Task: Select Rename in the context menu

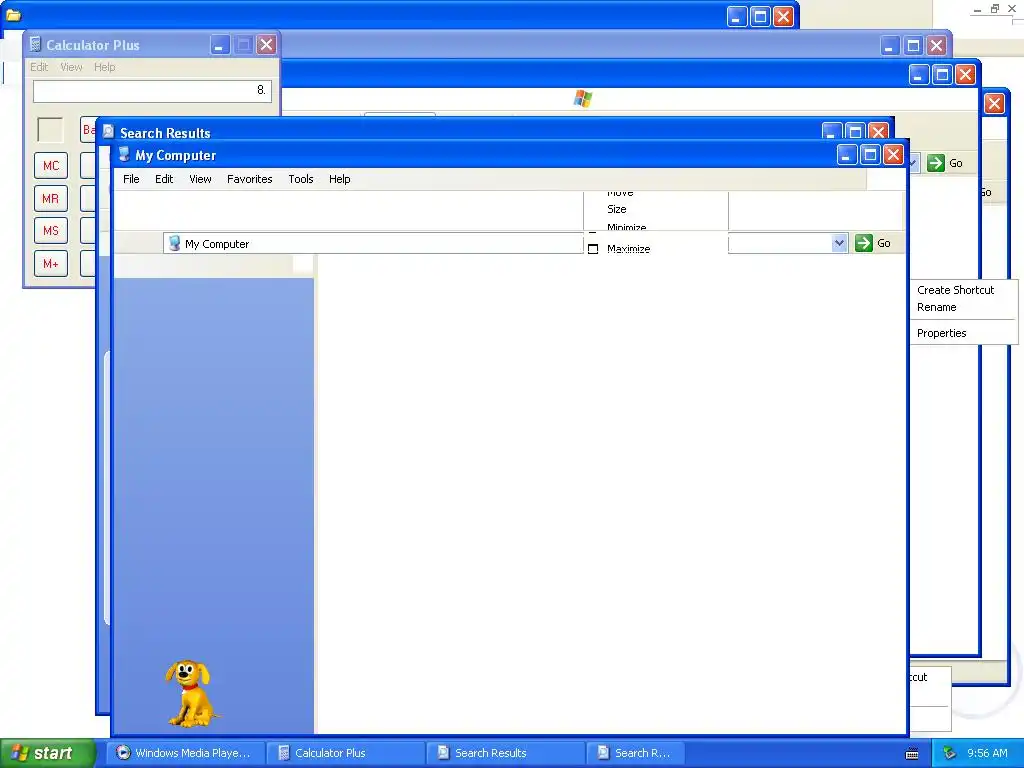Action: 936,307
